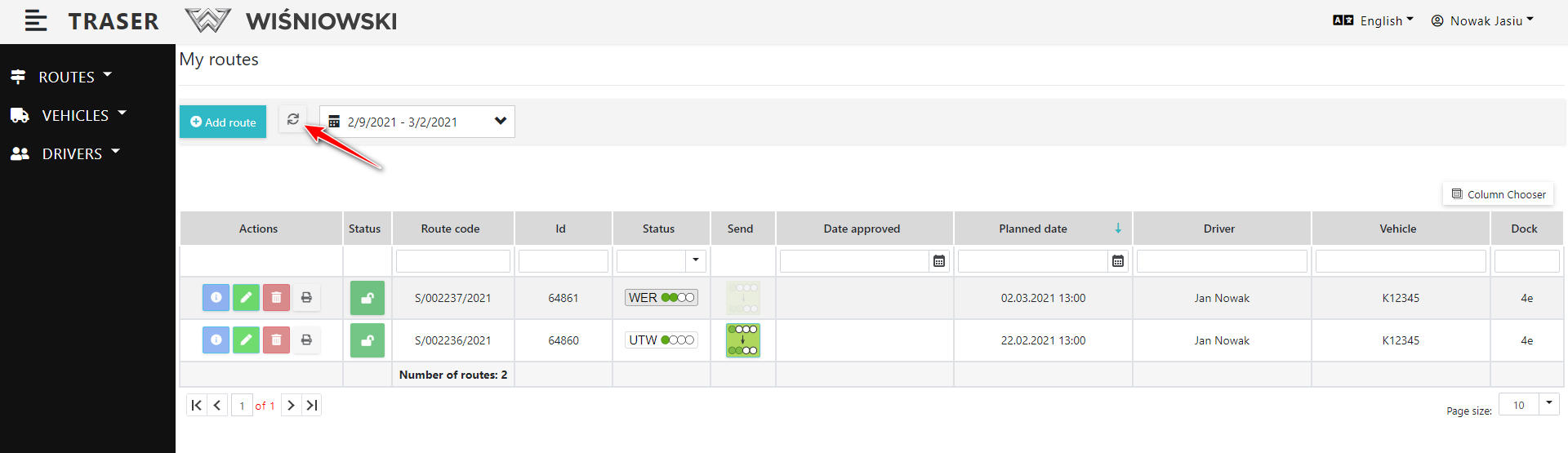Click the WER status progress indicator

point(661,298)
